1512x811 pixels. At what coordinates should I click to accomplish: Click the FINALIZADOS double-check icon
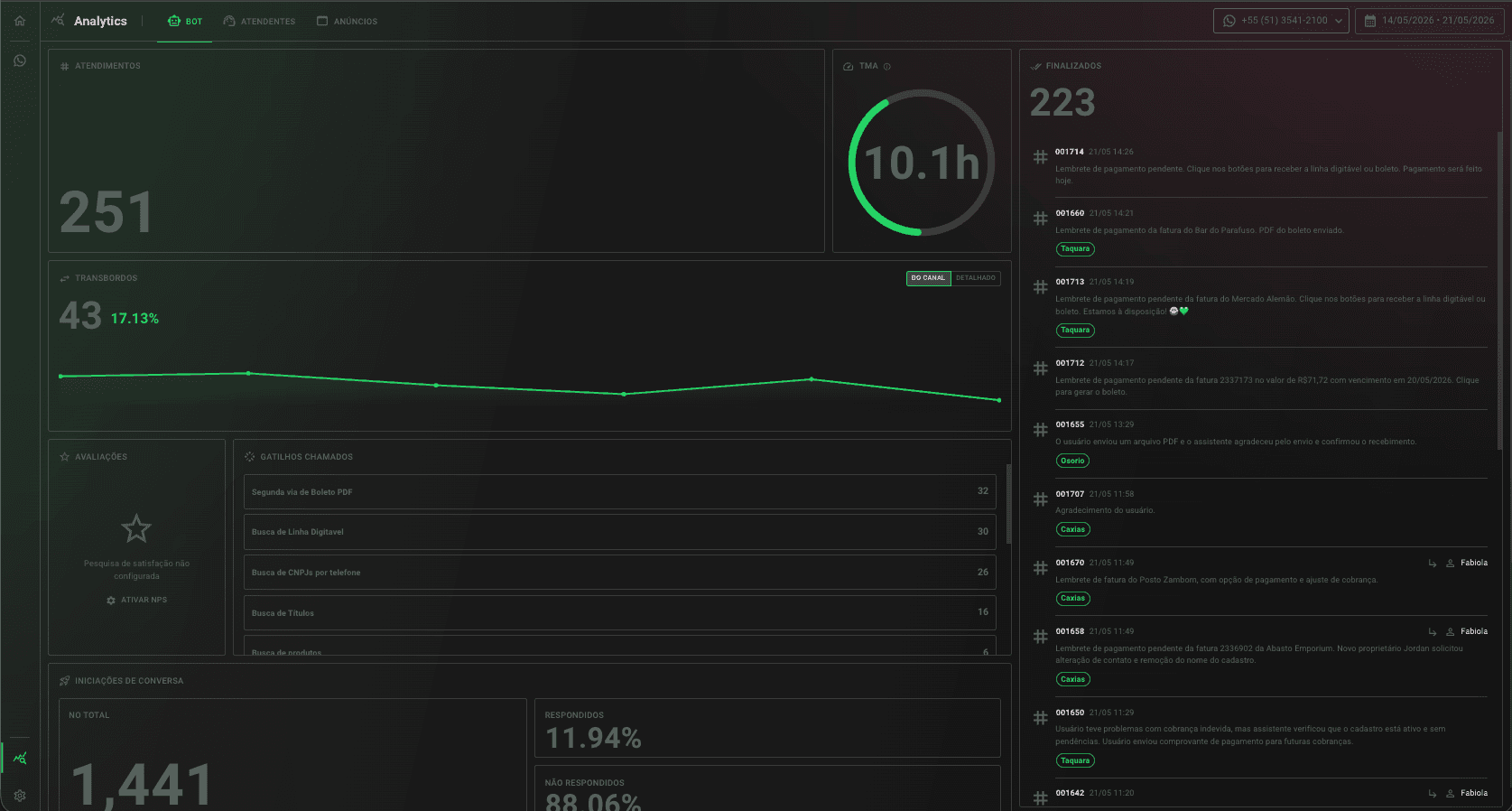click(x=1035, y=67)
